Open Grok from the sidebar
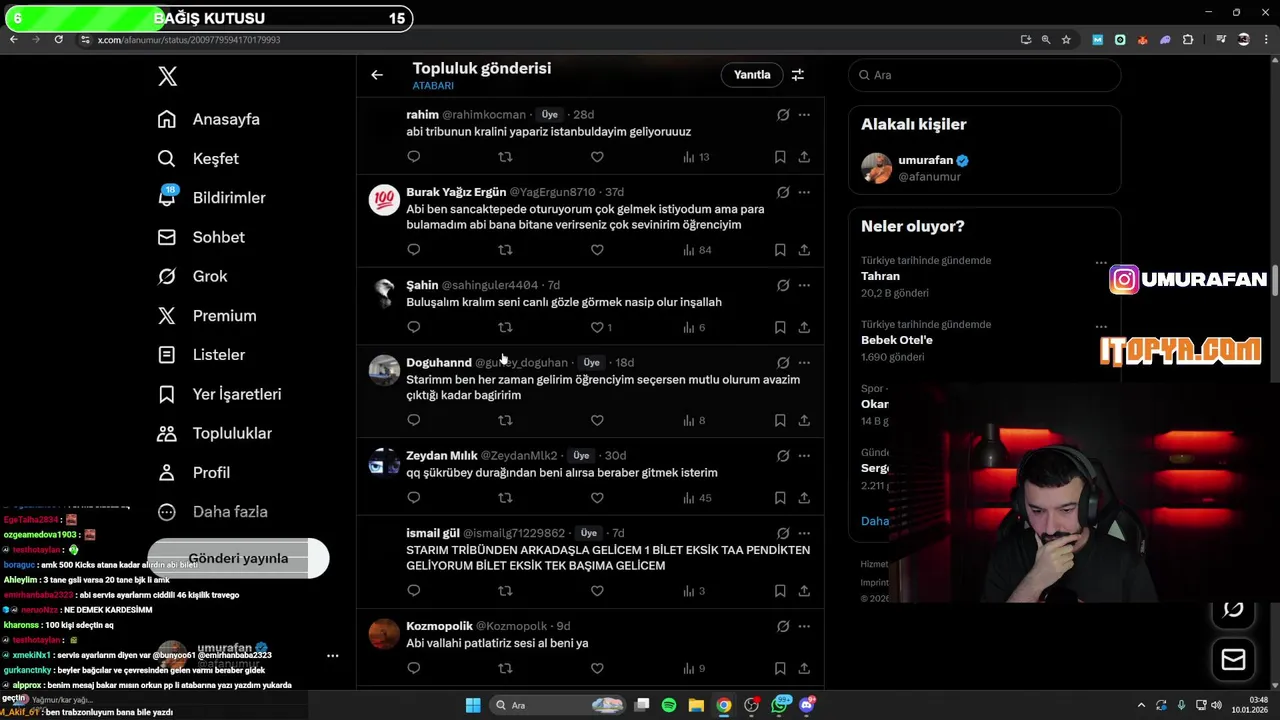The height and width of the screenshot is (720, 1280). pos(192,276)
